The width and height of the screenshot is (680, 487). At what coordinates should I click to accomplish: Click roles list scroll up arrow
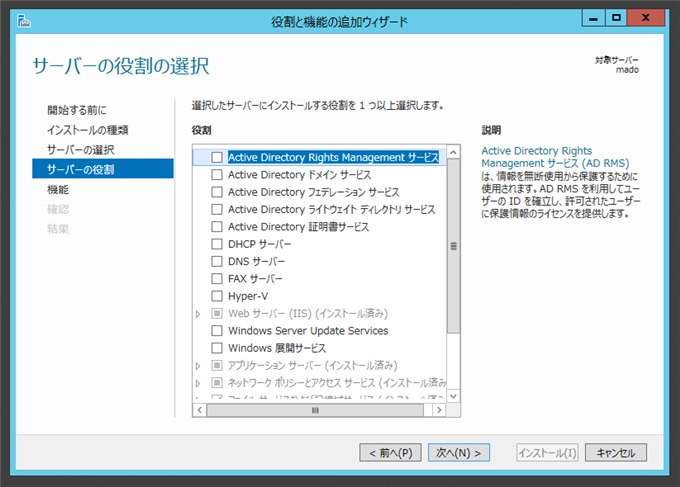click(453, 152)
